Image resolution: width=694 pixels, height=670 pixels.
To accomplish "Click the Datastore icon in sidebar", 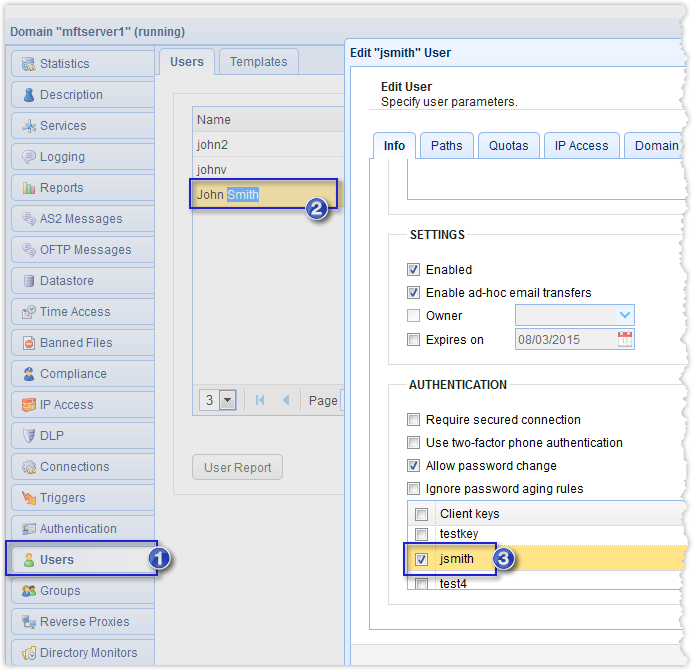I will pos(28,281).
